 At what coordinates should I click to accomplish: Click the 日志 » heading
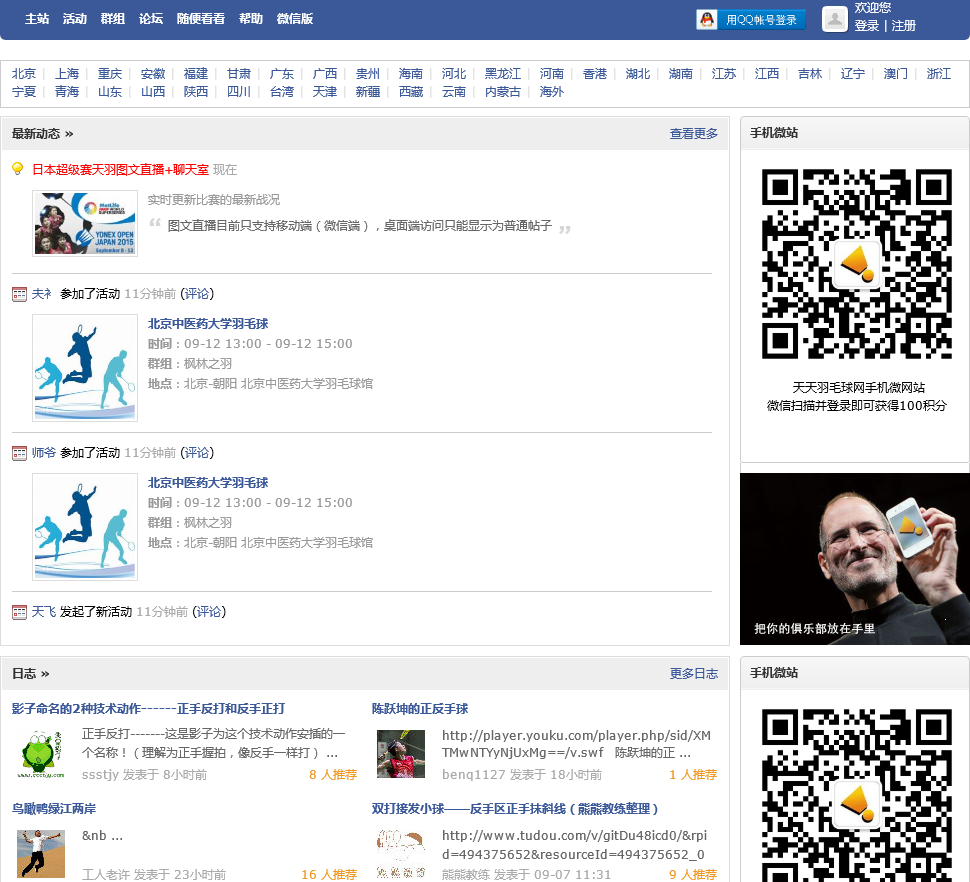31,674
